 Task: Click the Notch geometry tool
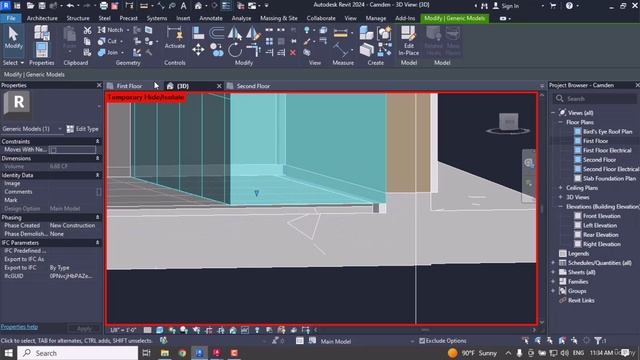tap(111, 30)
